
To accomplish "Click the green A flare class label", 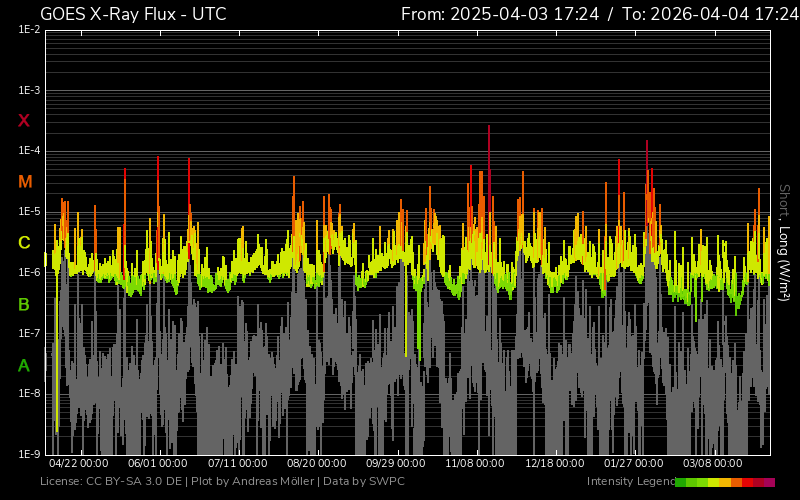I will pyautogui.click(x=24, y=365).
